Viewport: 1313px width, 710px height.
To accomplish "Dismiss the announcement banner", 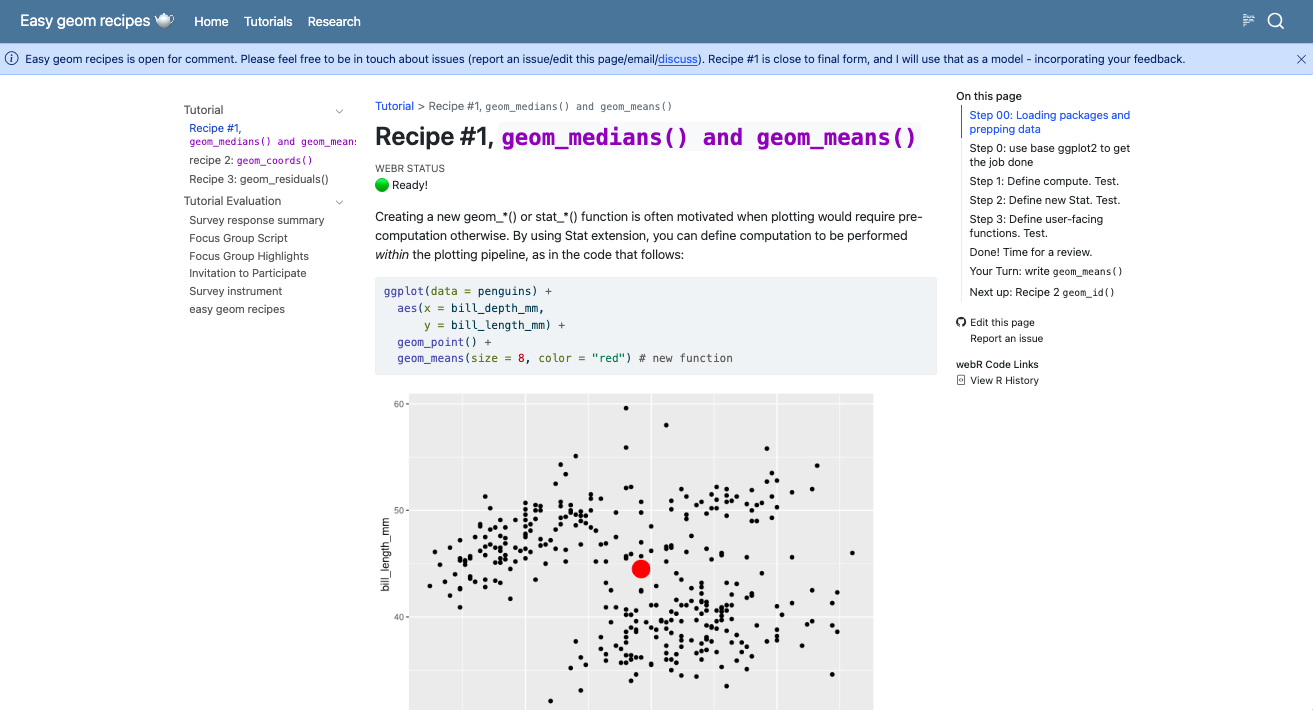I will click(x=1301, y=59).
